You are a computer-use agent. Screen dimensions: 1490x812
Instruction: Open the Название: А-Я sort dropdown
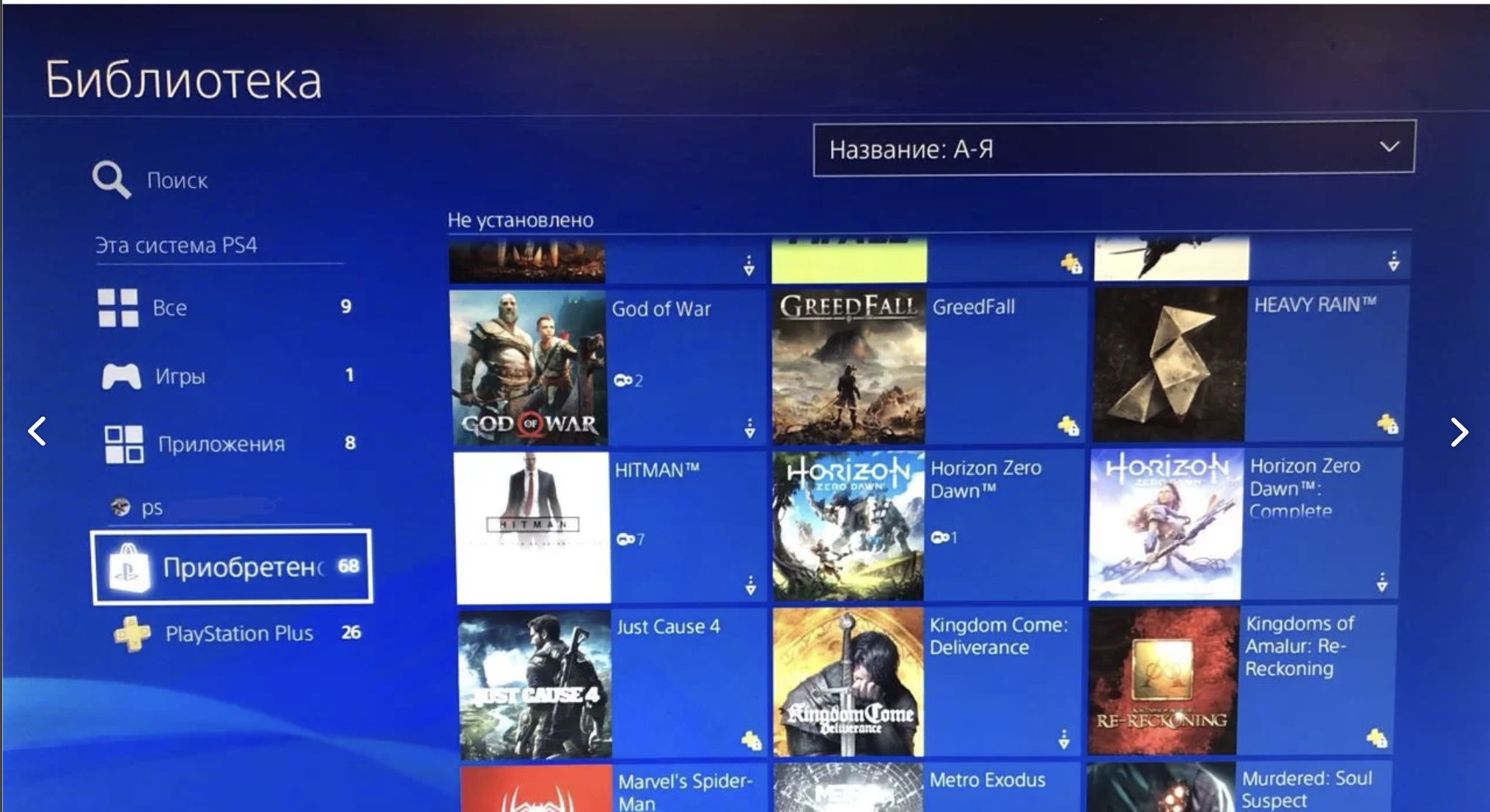click(1114, 149)
